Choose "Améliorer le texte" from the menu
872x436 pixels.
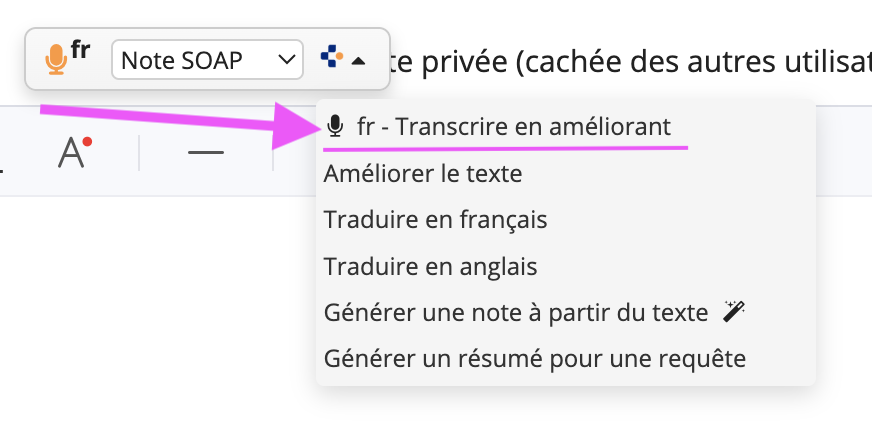point(423,174)
